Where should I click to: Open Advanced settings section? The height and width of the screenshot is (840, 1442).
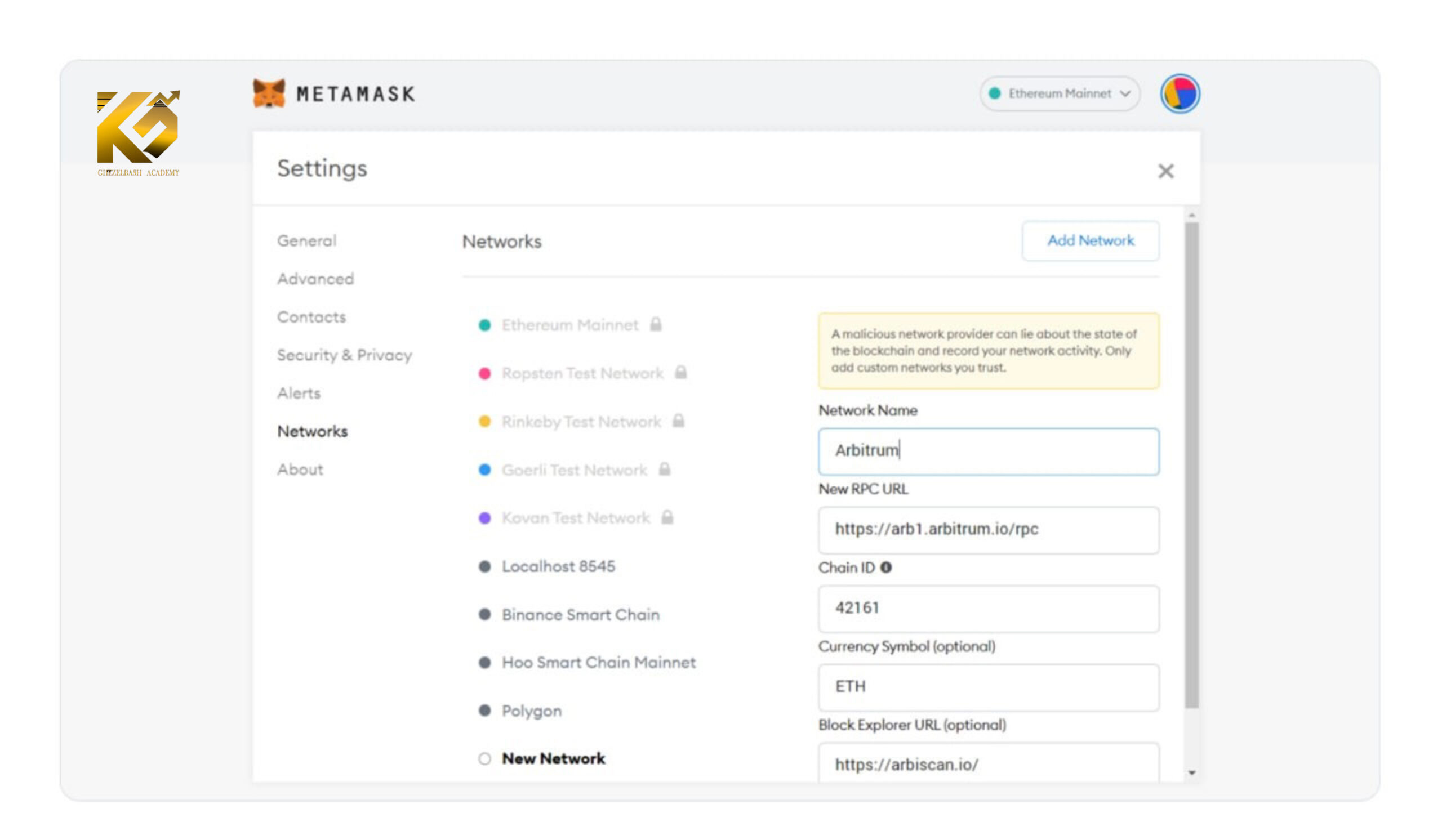coord(315,279)
